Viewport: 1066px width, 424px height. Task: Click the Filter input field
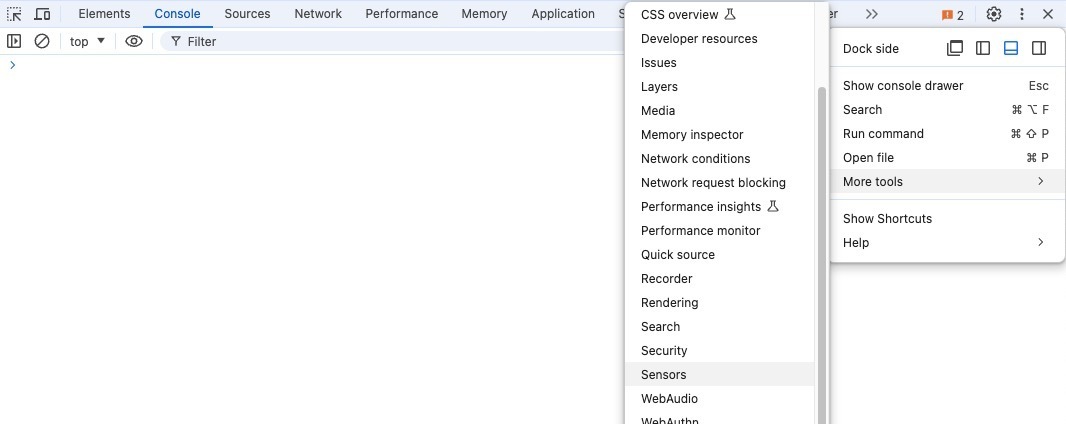point(390,41)
